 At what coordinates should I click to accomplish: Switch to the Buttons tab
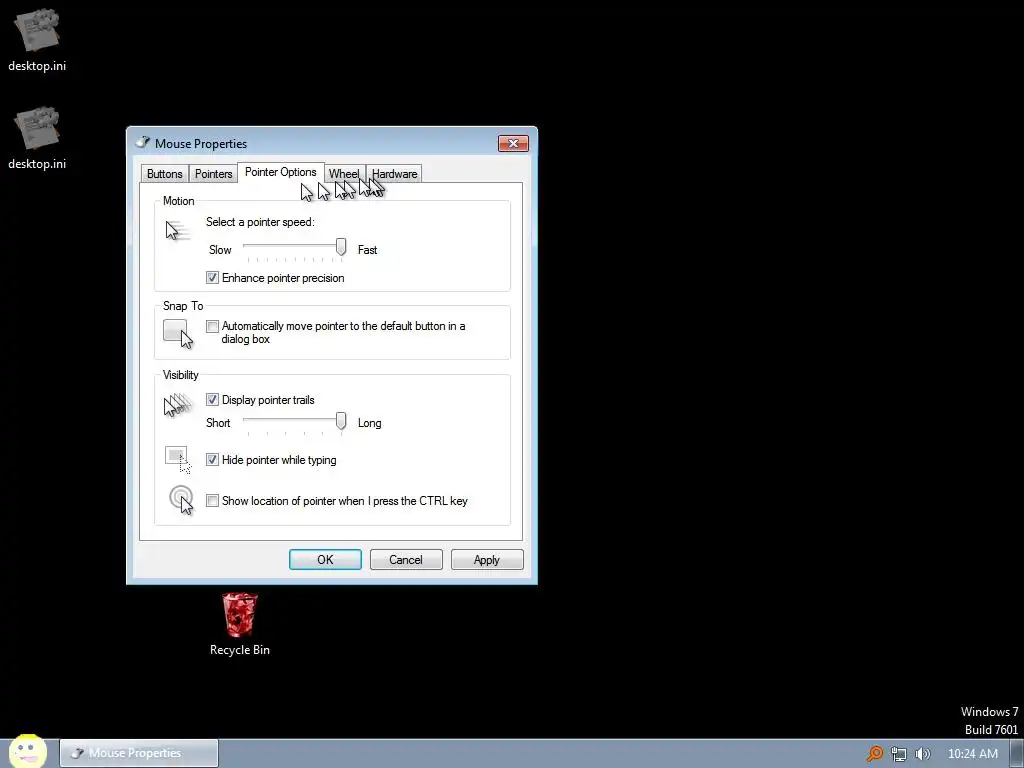[165, 174]
